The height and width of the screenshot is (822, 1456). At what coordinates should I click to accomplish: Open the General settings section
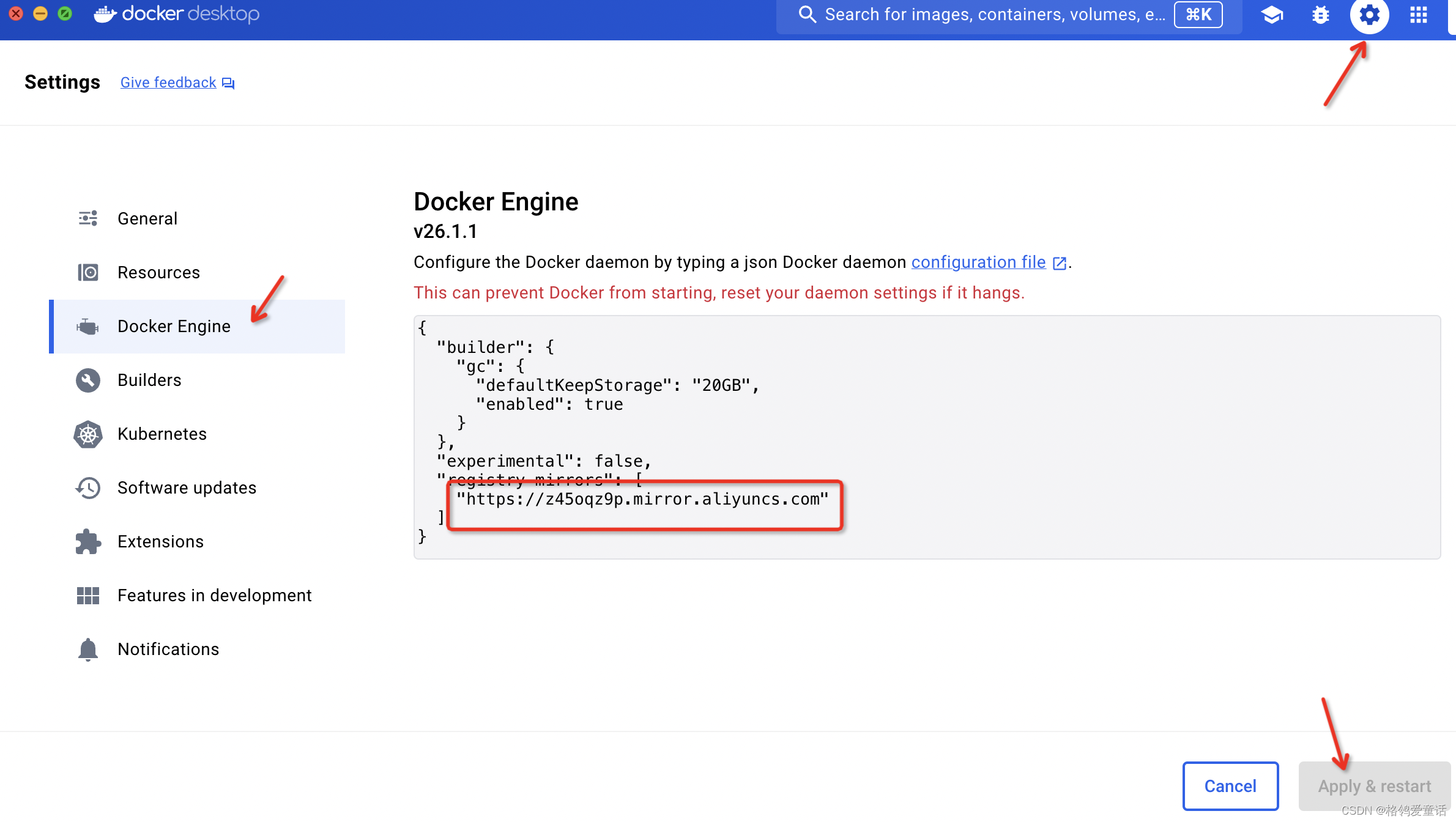point(197,218)
